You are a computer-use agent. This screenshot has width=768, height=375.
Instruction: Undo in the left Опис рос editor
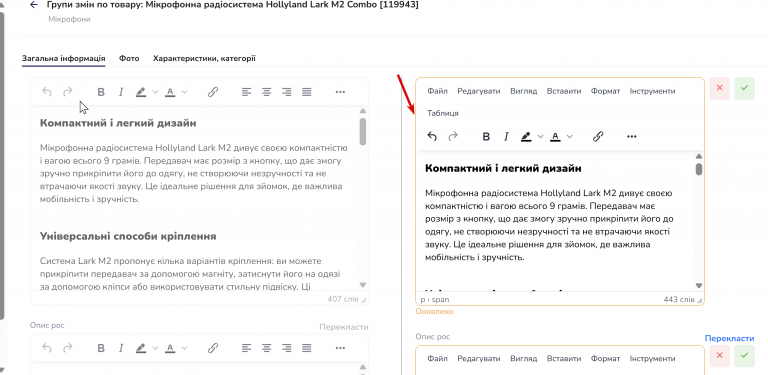pos(47,348)
